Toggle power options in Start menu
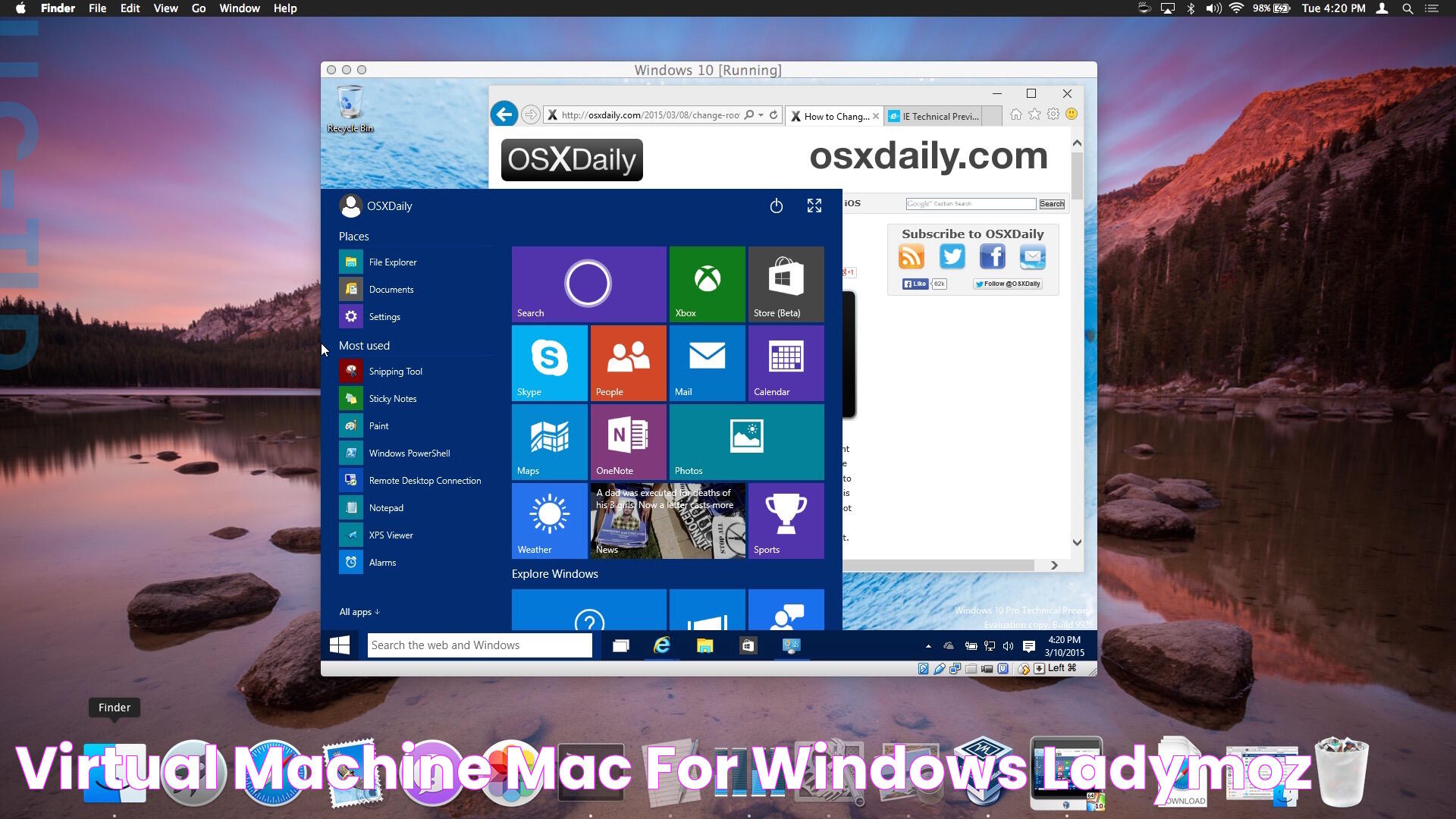 [777, 206]
